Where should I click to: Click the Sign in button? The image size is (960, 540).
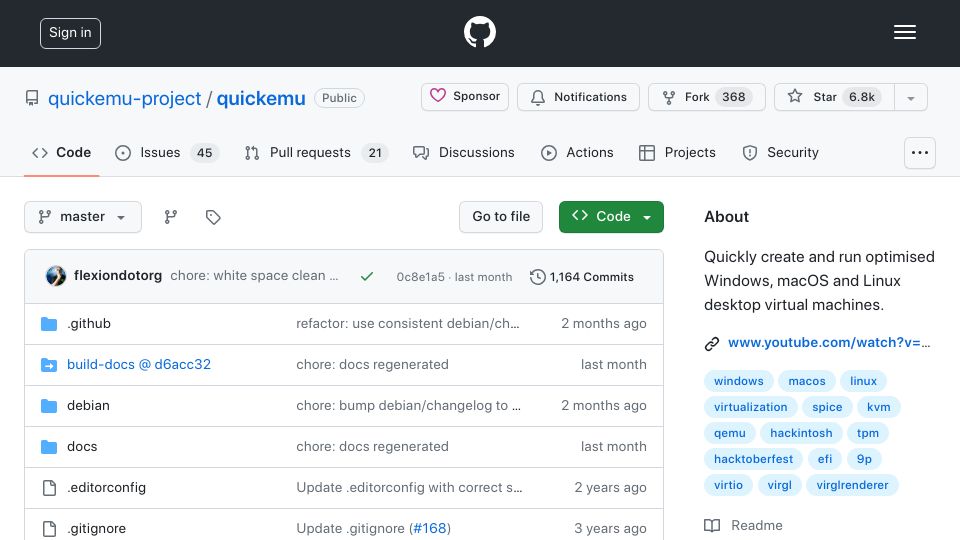(x=70, y=33)
